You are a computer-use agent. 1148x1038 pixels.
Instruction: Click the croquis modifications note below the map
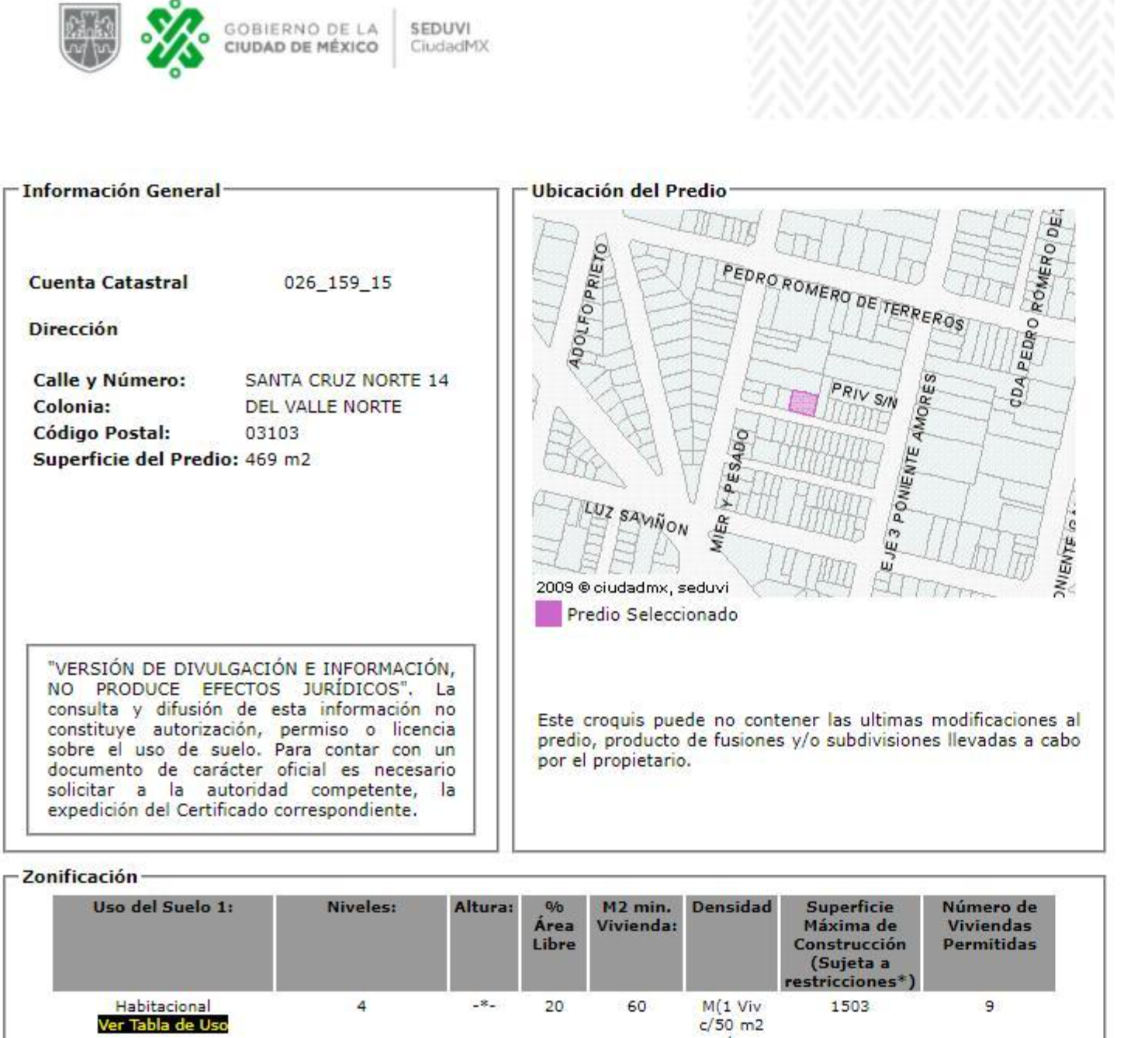[808, 740]
